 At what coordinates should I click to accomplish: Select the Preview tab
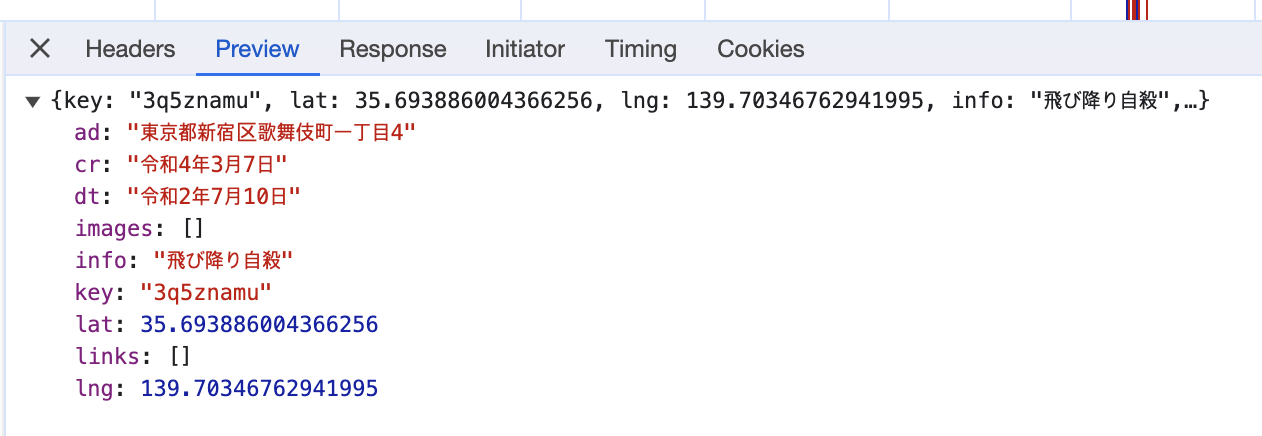(257, 48)
